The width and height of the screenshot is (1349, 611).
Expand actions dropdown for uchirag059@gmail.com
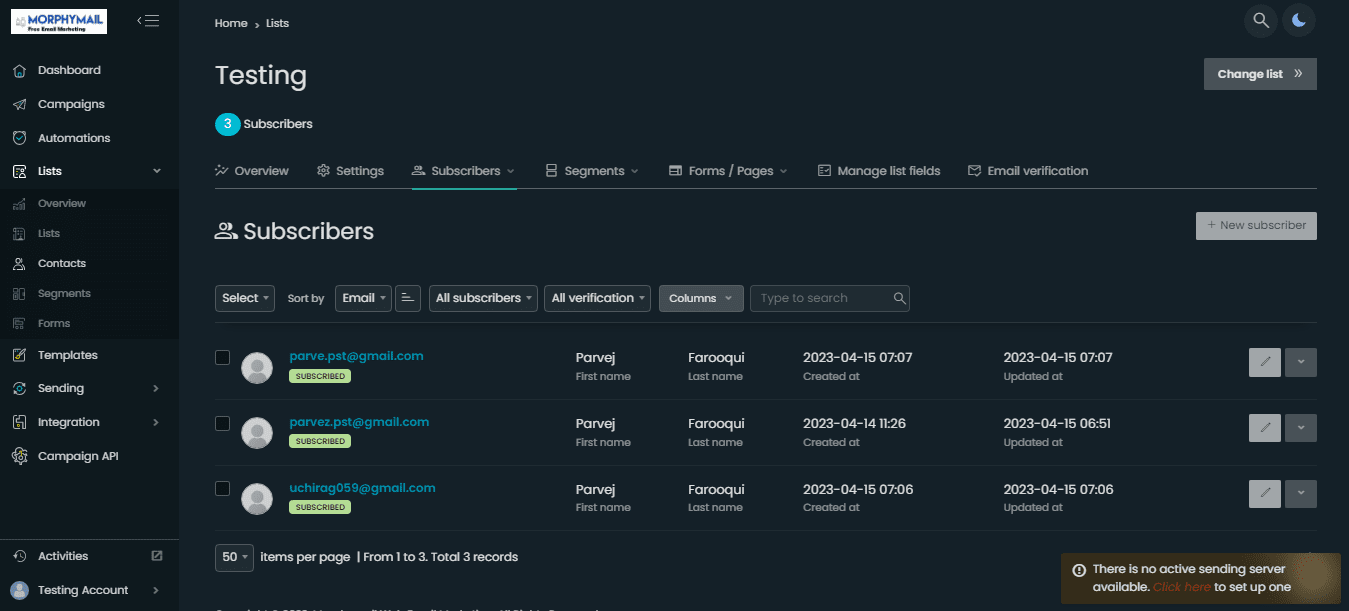click(x=1301, y=494)
